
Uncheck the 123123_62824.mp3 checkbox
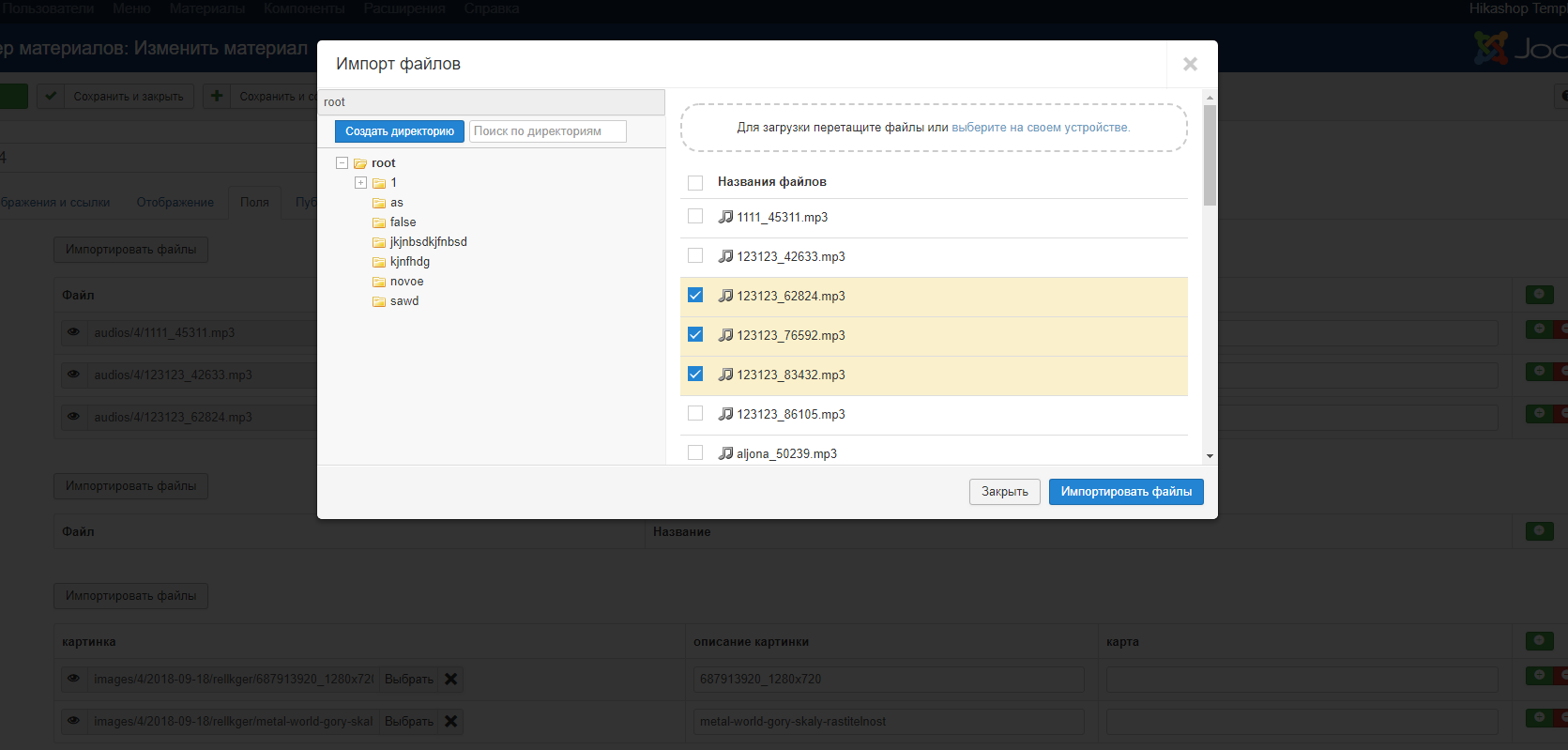[695, 296]
